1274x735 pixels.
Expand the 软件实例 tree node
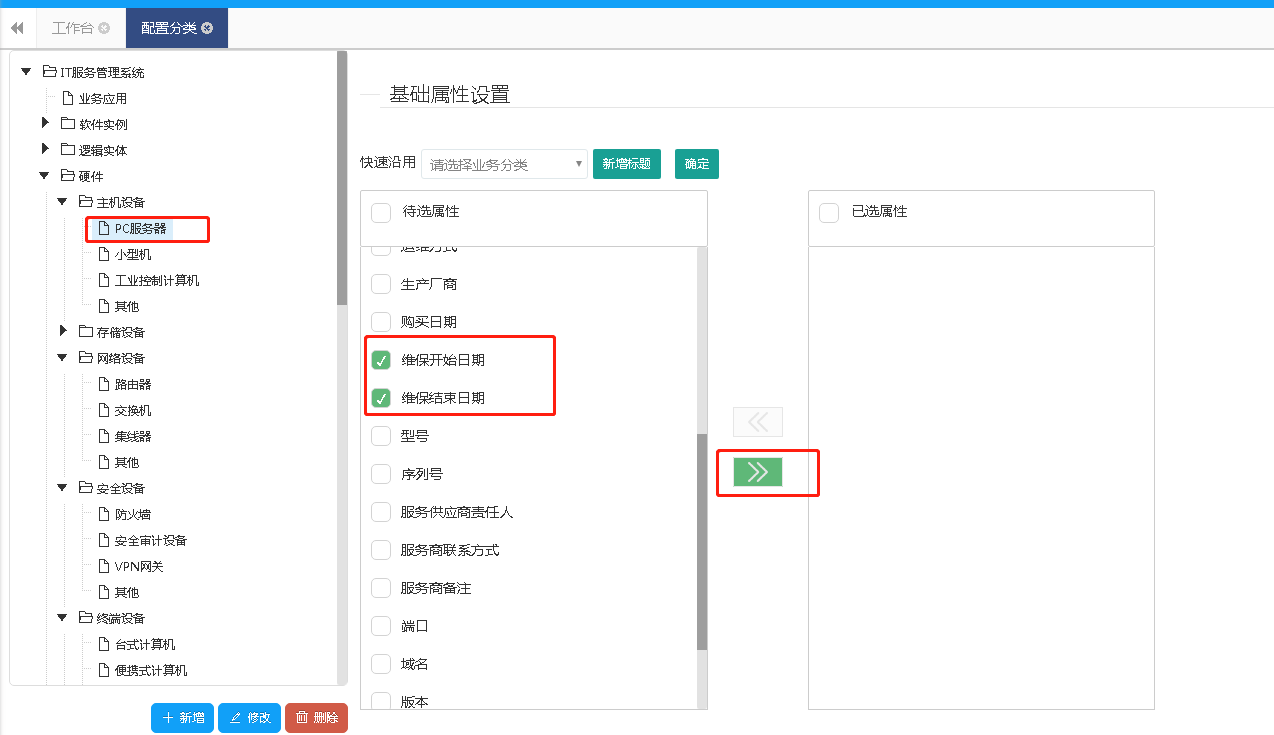point(44,123)
